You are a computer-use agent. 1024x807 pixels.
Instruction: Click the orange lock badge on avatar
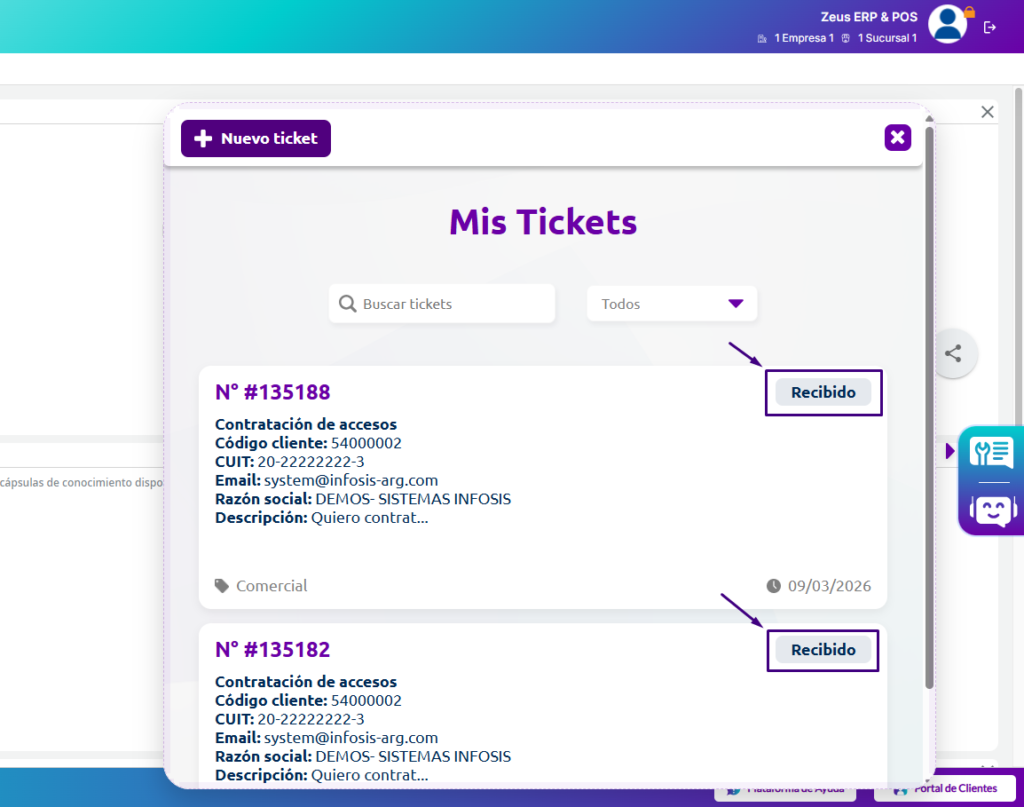969,12
